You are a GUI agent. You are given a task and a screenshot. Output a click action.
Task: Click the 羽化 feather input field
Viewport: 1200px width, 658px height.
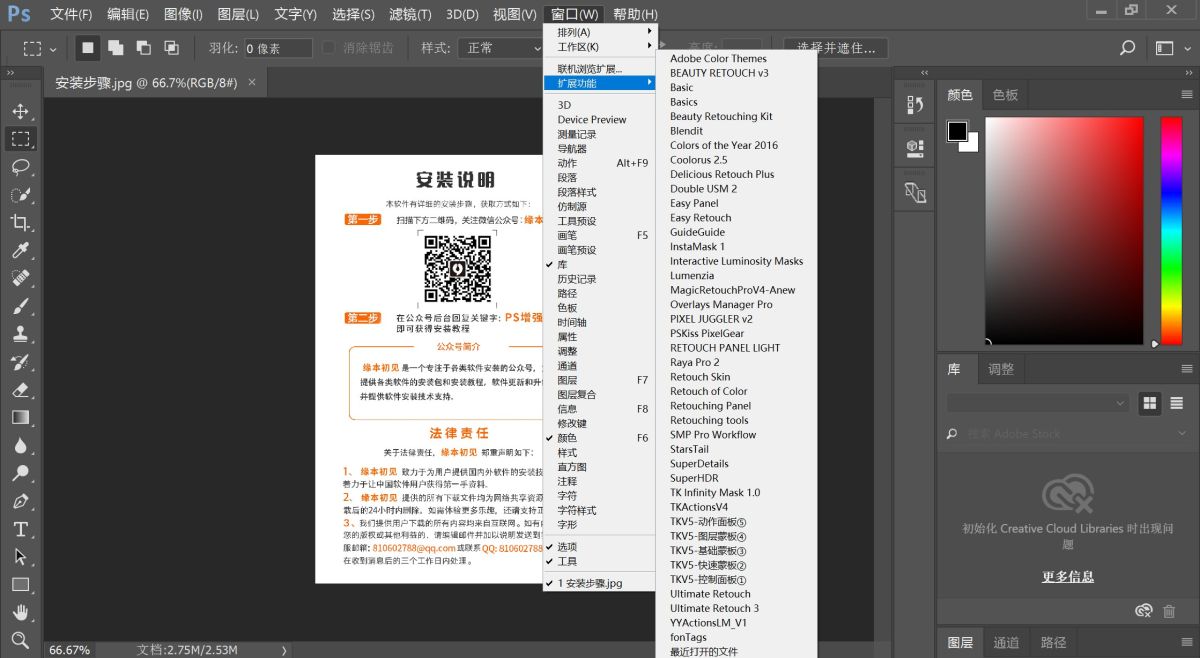279,48
